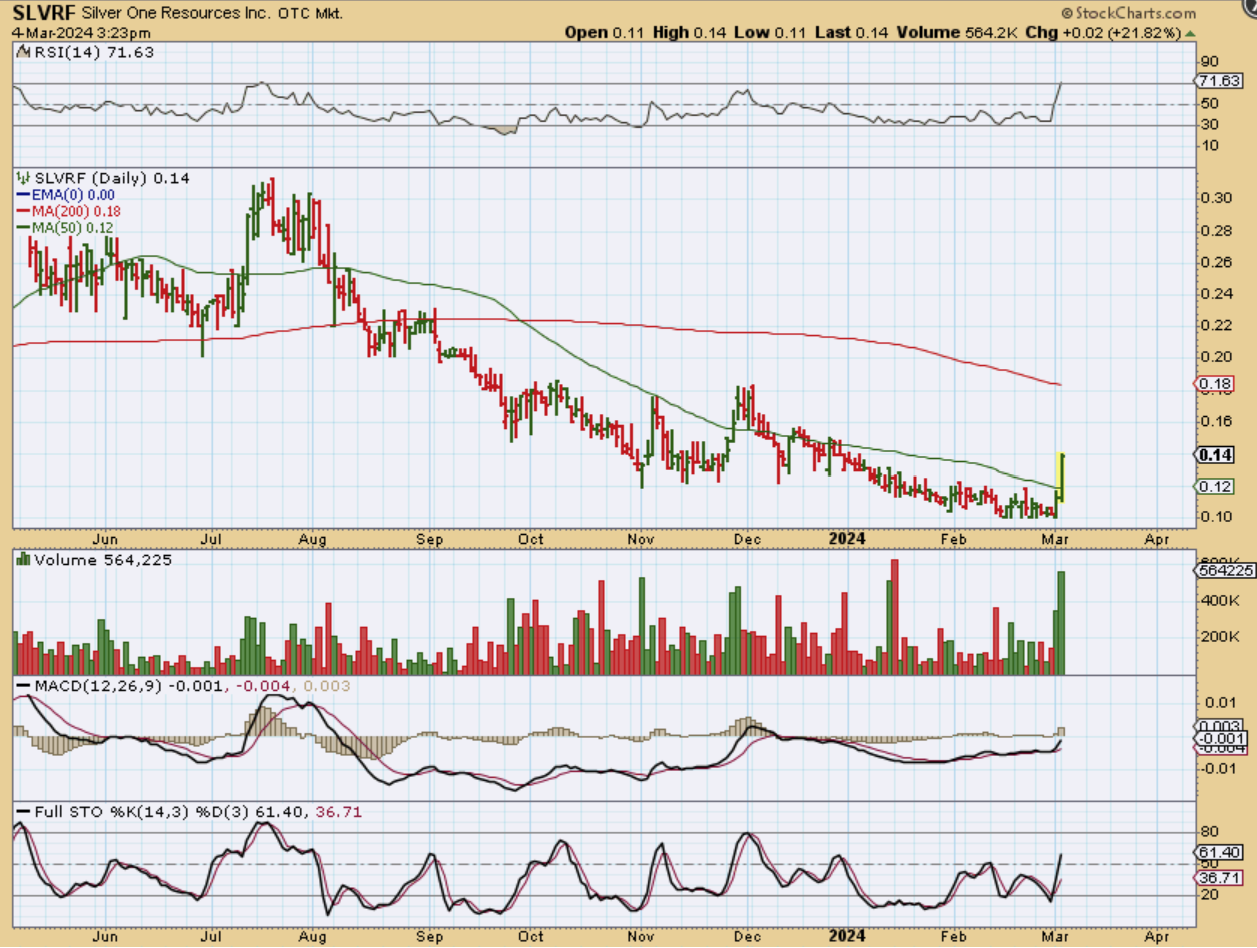This screenshot has height=948, width=1257.
Task: Click the Low 0.11 value in header
Action: (768, 32)
